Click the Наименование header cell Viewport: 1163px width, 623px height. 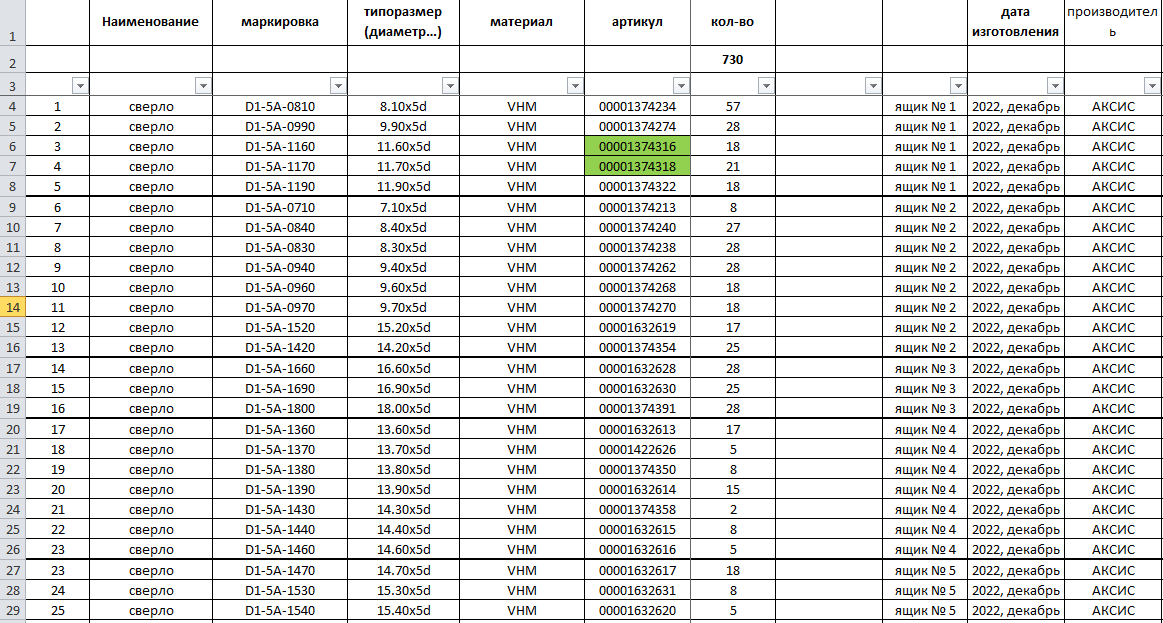tap(150, 22)
